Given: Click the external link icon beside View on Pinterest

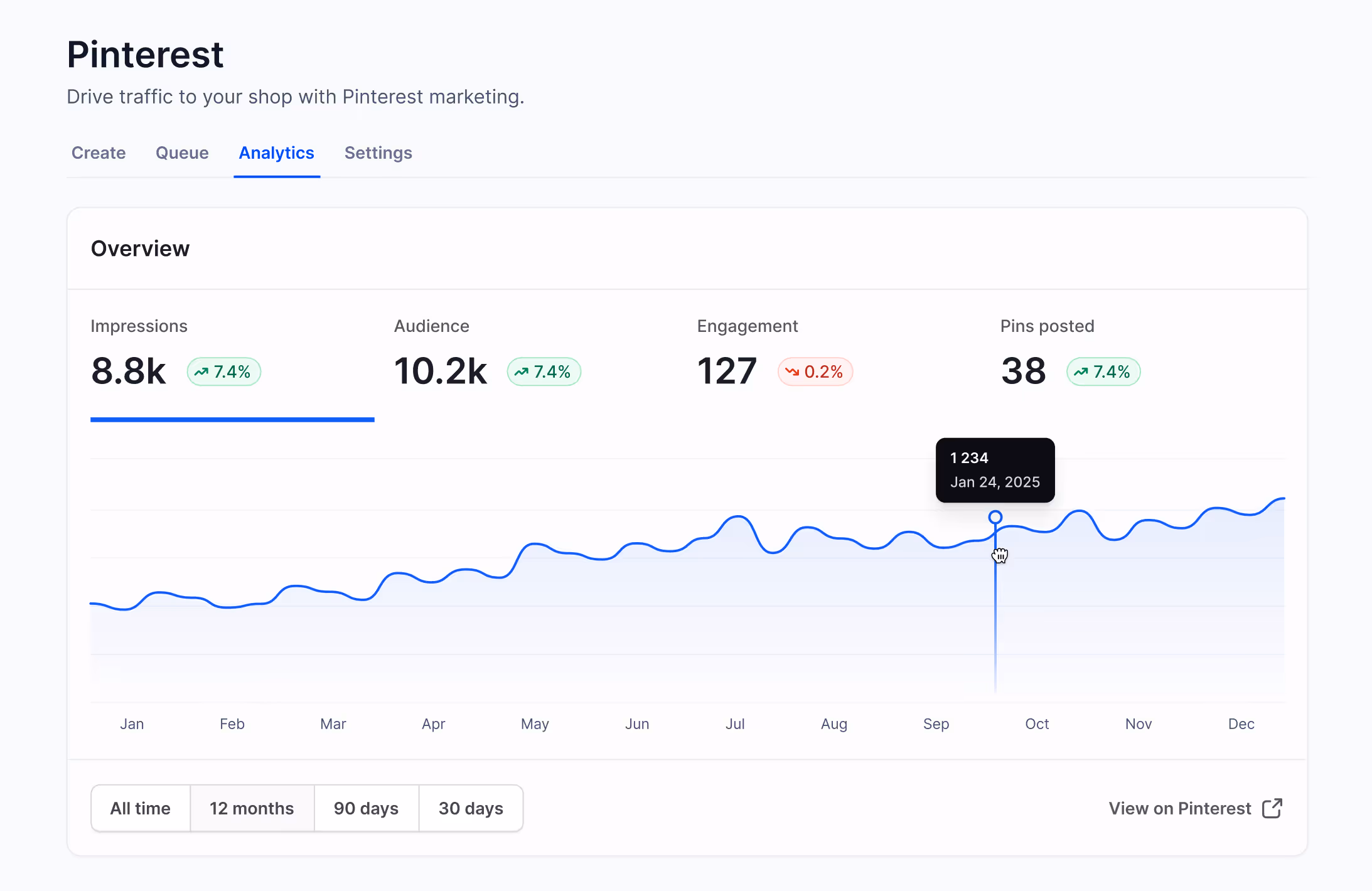Looking at the screenshot, I should click(1272, 808).
